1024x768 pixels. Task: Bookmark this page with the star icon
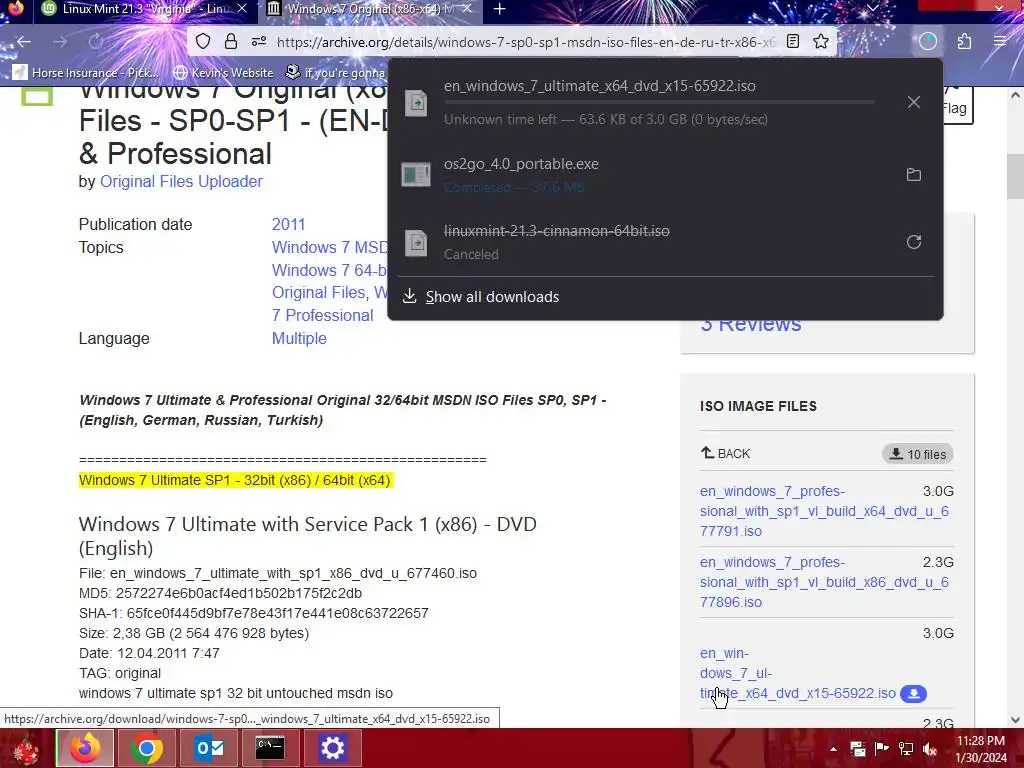coord(821,42)
